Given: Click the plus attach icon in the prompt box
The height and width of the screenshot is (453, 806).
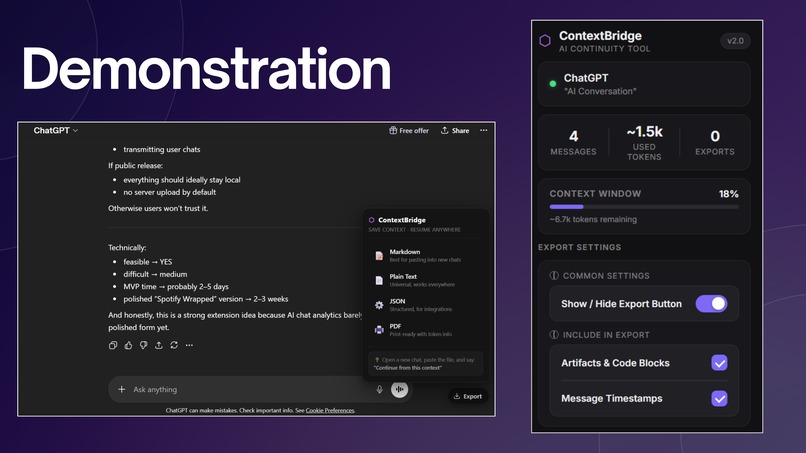Looking at the screenshot, I should pyautogui.click(x=121, y=389).
